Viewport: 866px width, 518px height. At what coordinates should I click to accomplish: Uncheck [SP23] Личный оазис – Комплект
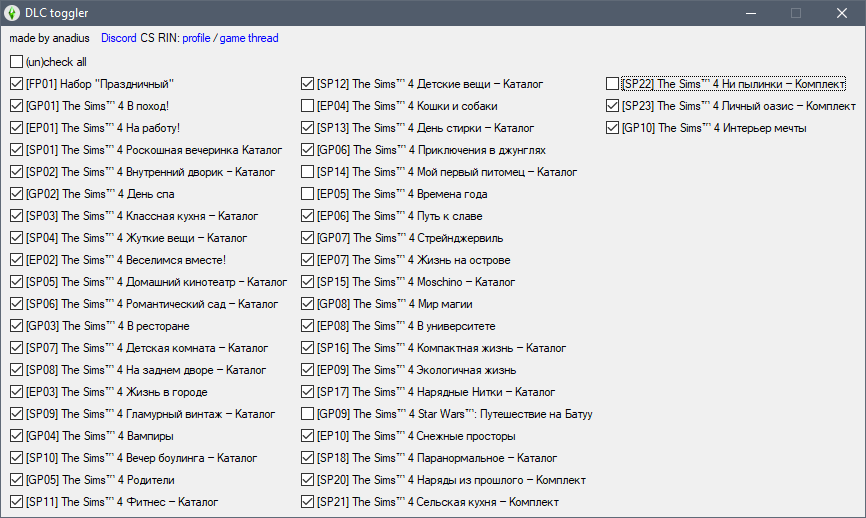coord(613,106)
